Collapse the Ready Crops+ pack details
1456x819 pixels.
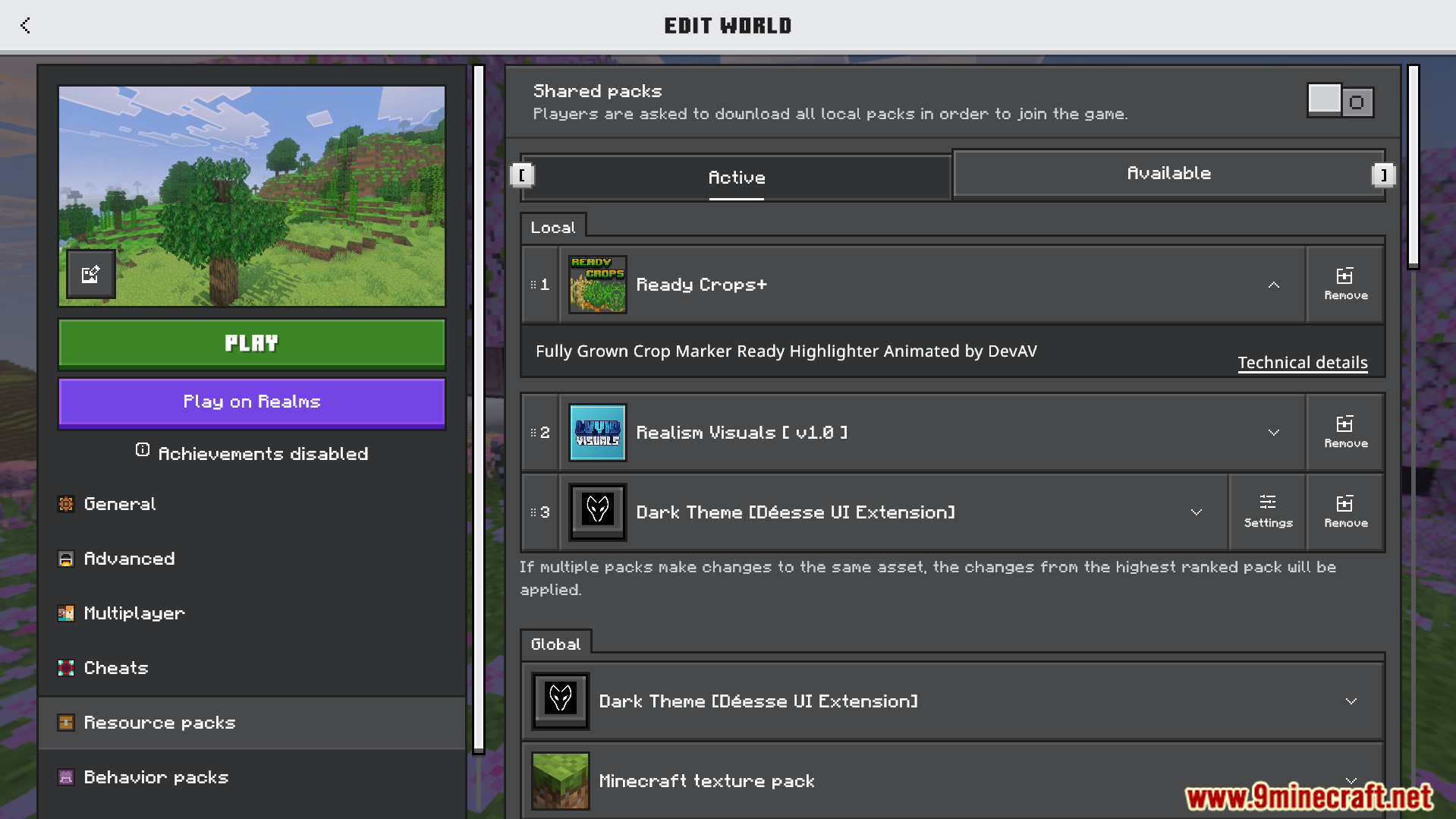[1274, 285]
